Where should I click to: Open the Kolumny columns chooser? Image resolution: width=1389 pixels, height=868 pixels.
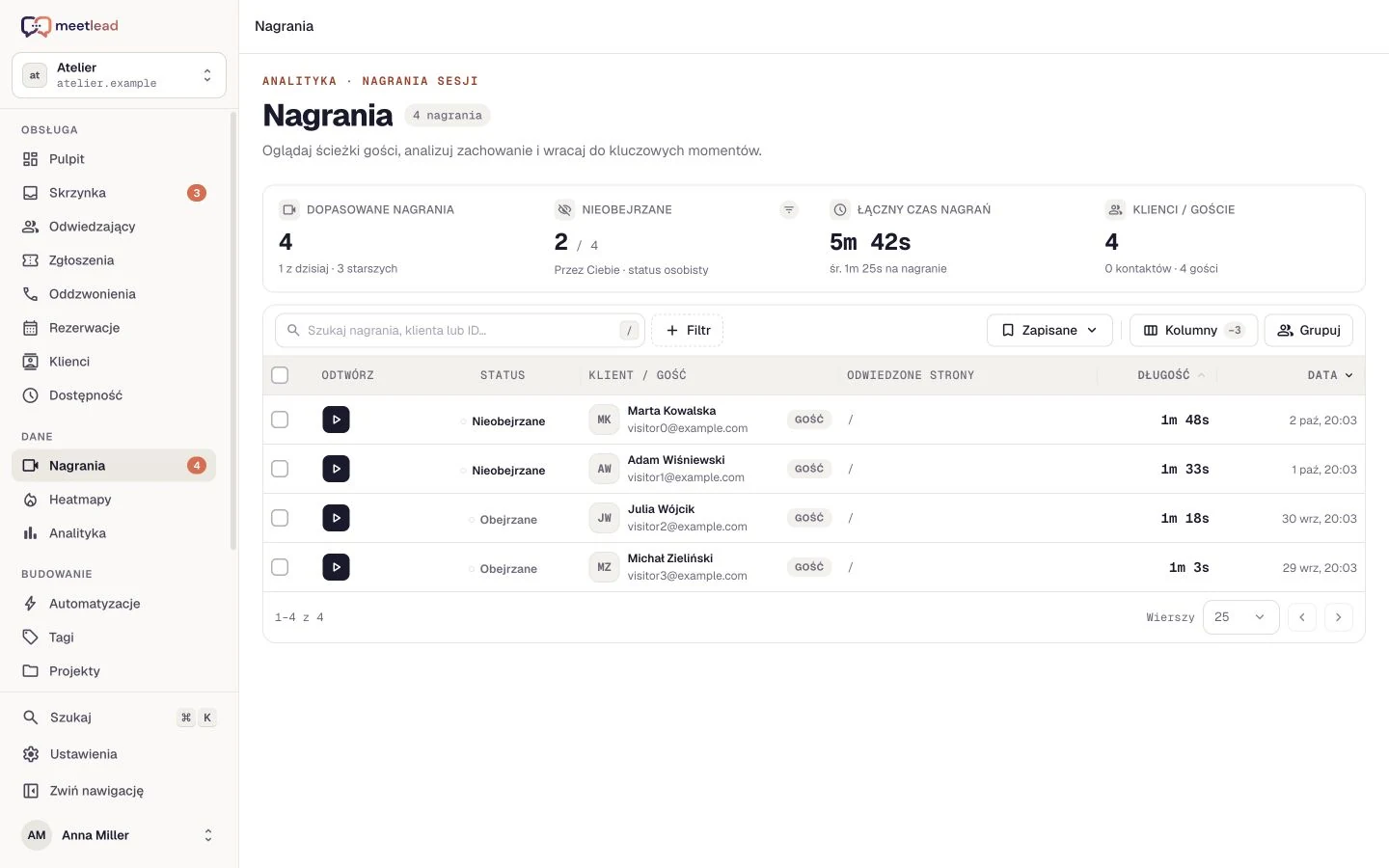coord(1193,330)
